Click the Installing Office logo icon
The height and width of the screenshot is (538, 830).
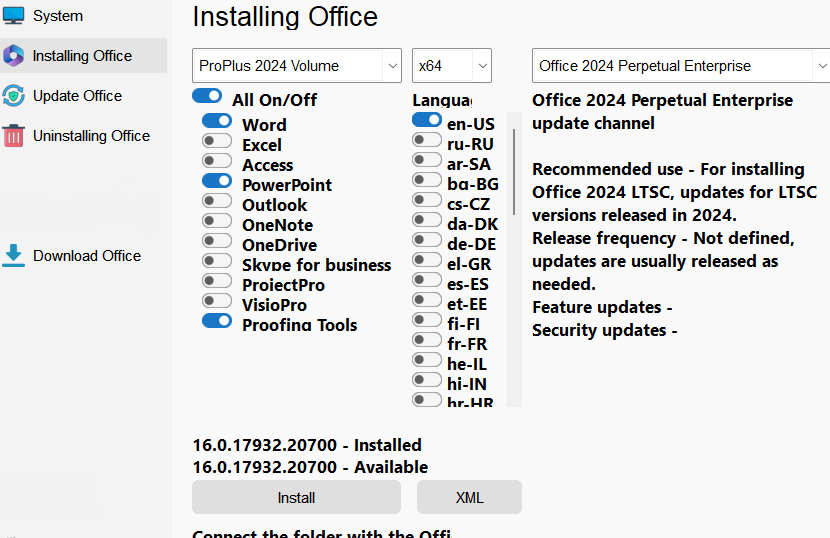coord(13,56)
